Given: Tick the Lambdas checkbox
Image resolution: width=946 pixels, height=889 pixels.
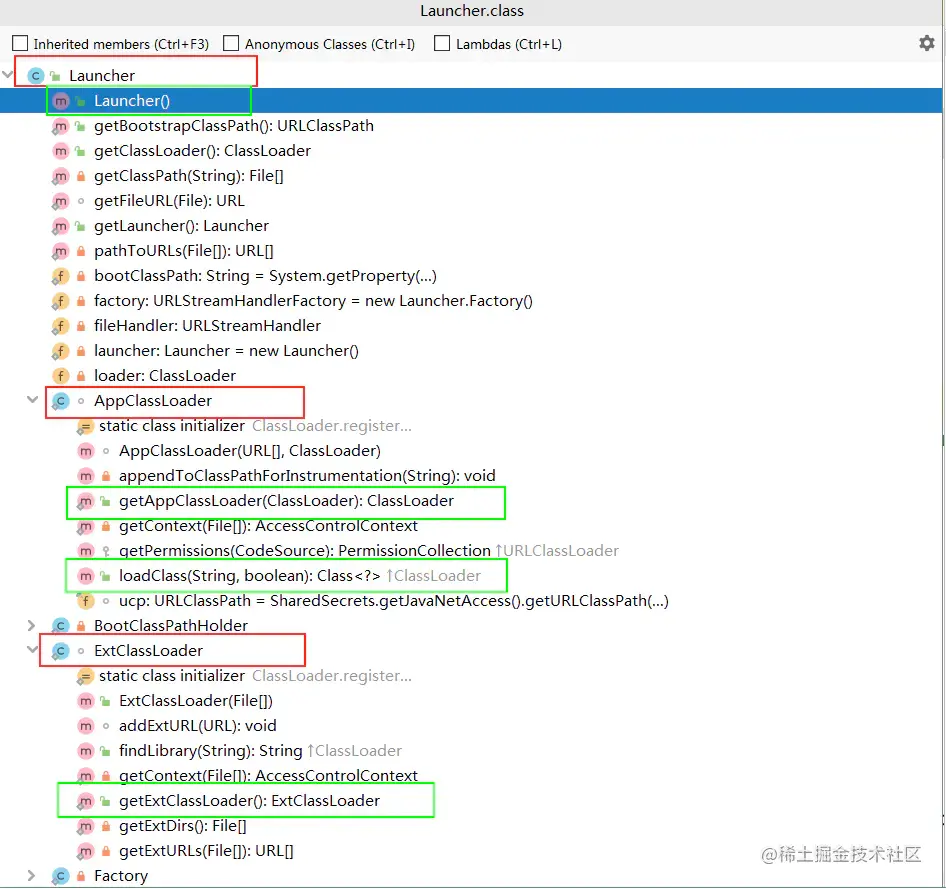Looking at the screenshot, I should [442, 43].
